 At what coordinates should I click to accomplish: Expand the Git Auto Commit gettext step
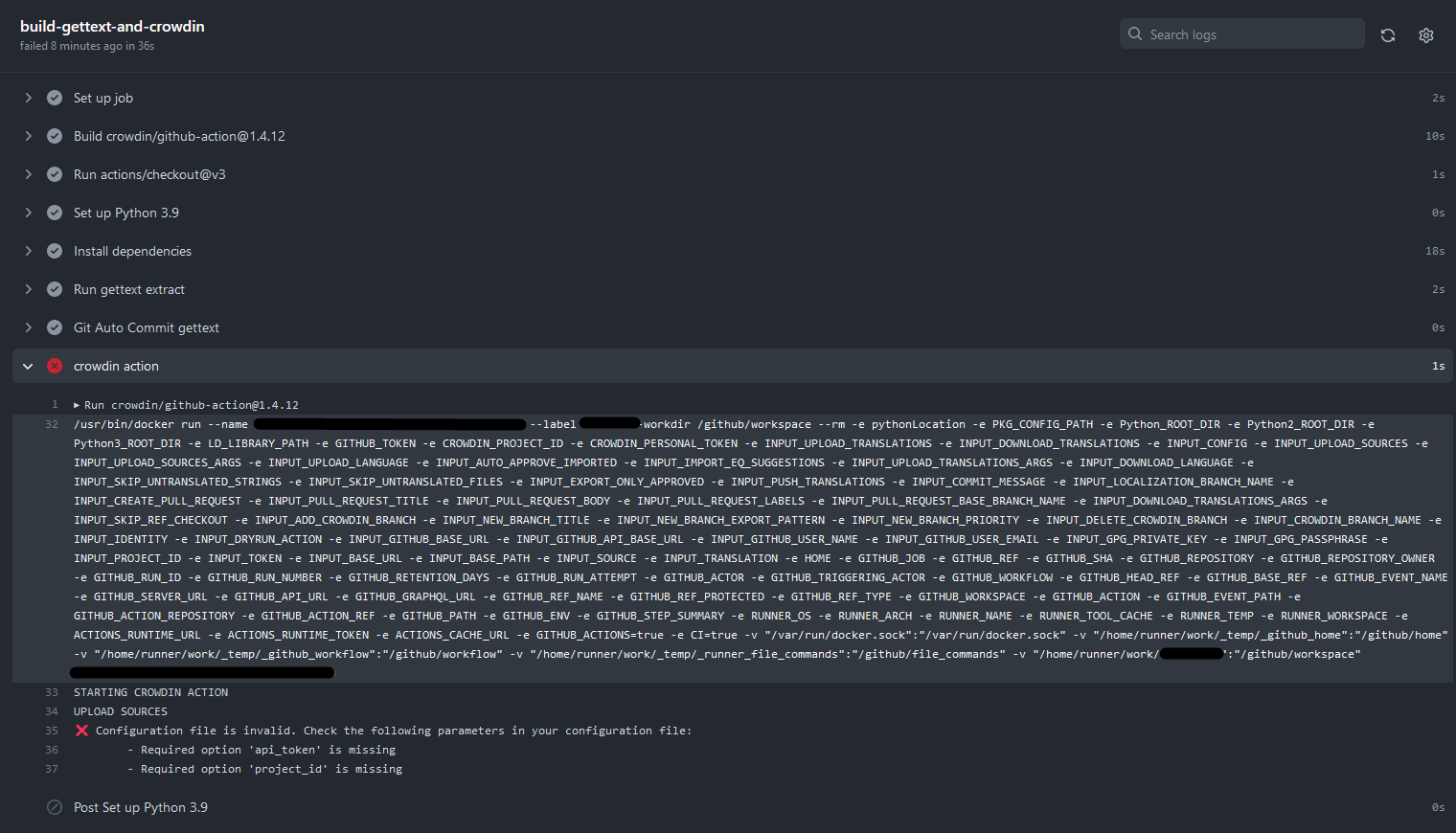[x=28, y=326]
